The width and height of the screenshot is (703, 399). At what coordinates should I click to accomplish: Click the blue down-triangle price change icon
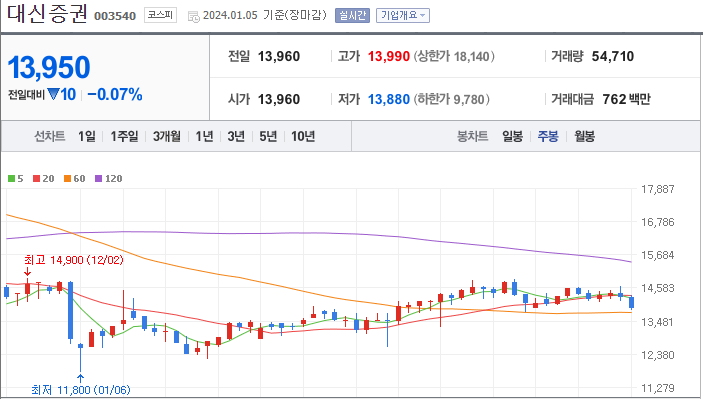point(53,94)
